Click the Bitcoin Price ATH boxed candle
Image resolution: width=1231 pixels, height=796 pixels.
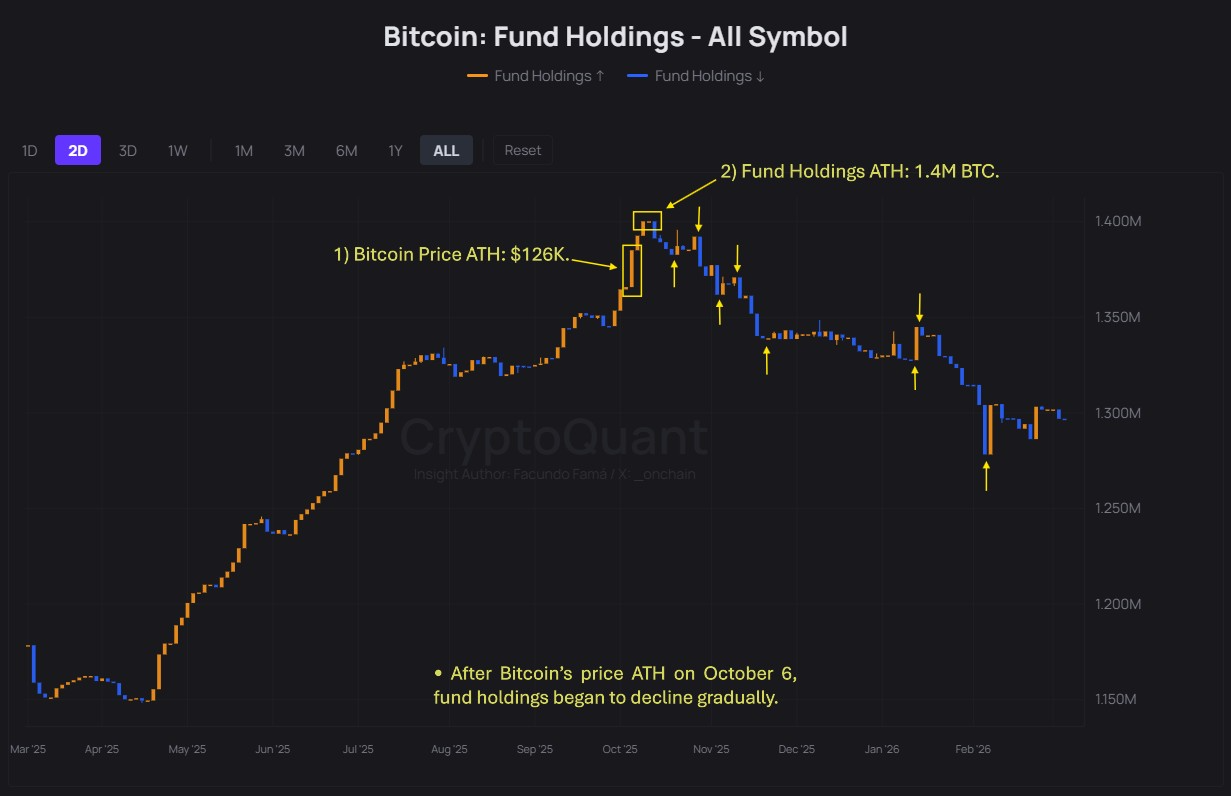(632, 270)
